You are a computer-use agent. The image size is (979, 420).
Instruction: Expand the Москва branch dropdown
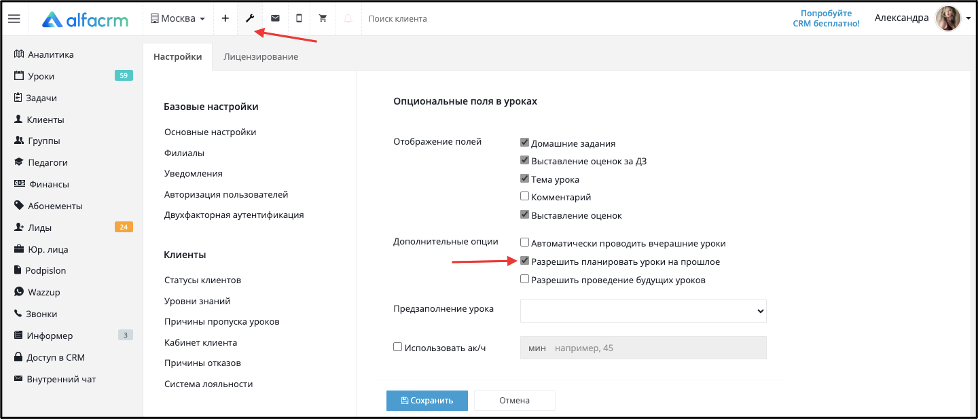178,19
